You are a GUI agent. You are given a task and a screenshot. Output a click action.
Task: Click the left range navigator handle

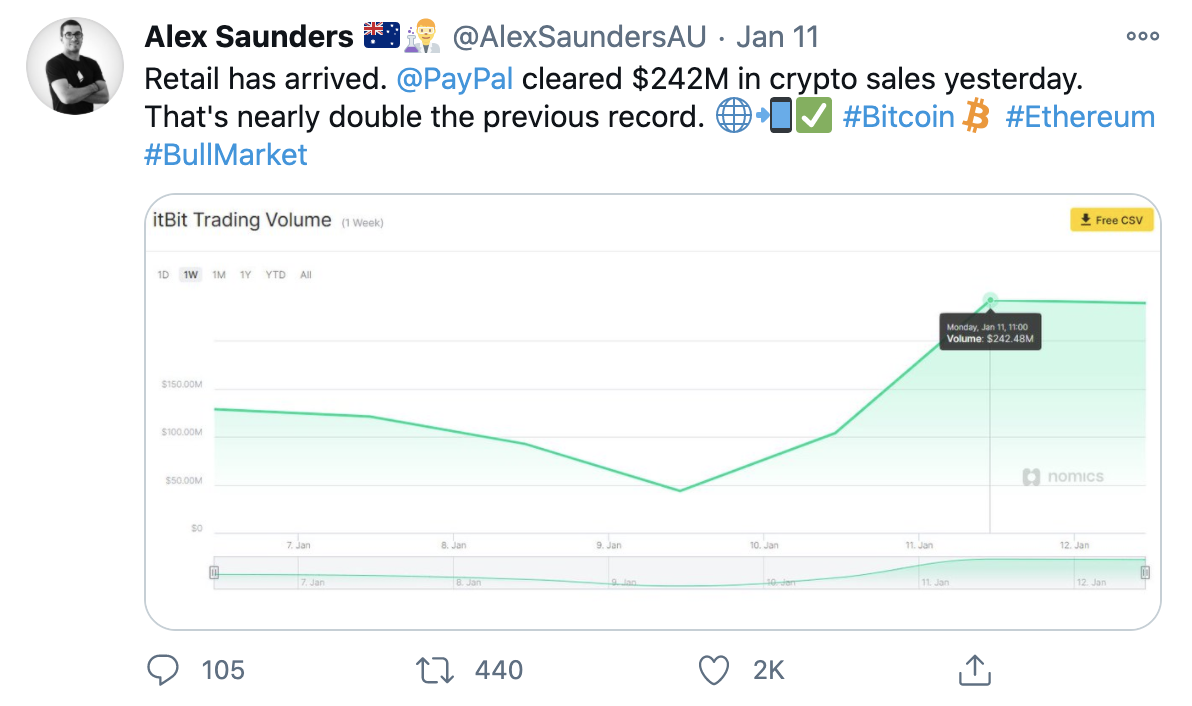tap(214, 572)
